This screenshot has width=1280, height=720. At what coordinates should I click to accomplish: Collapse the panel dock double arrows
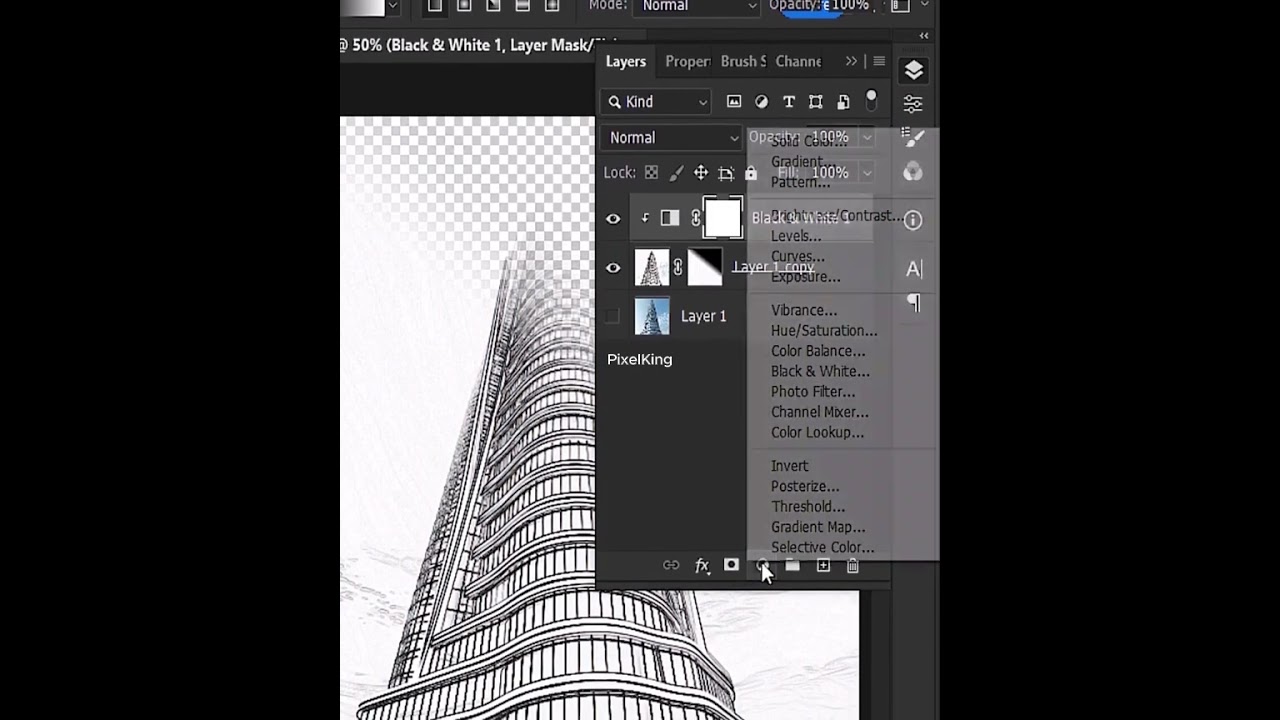(924, 35)
